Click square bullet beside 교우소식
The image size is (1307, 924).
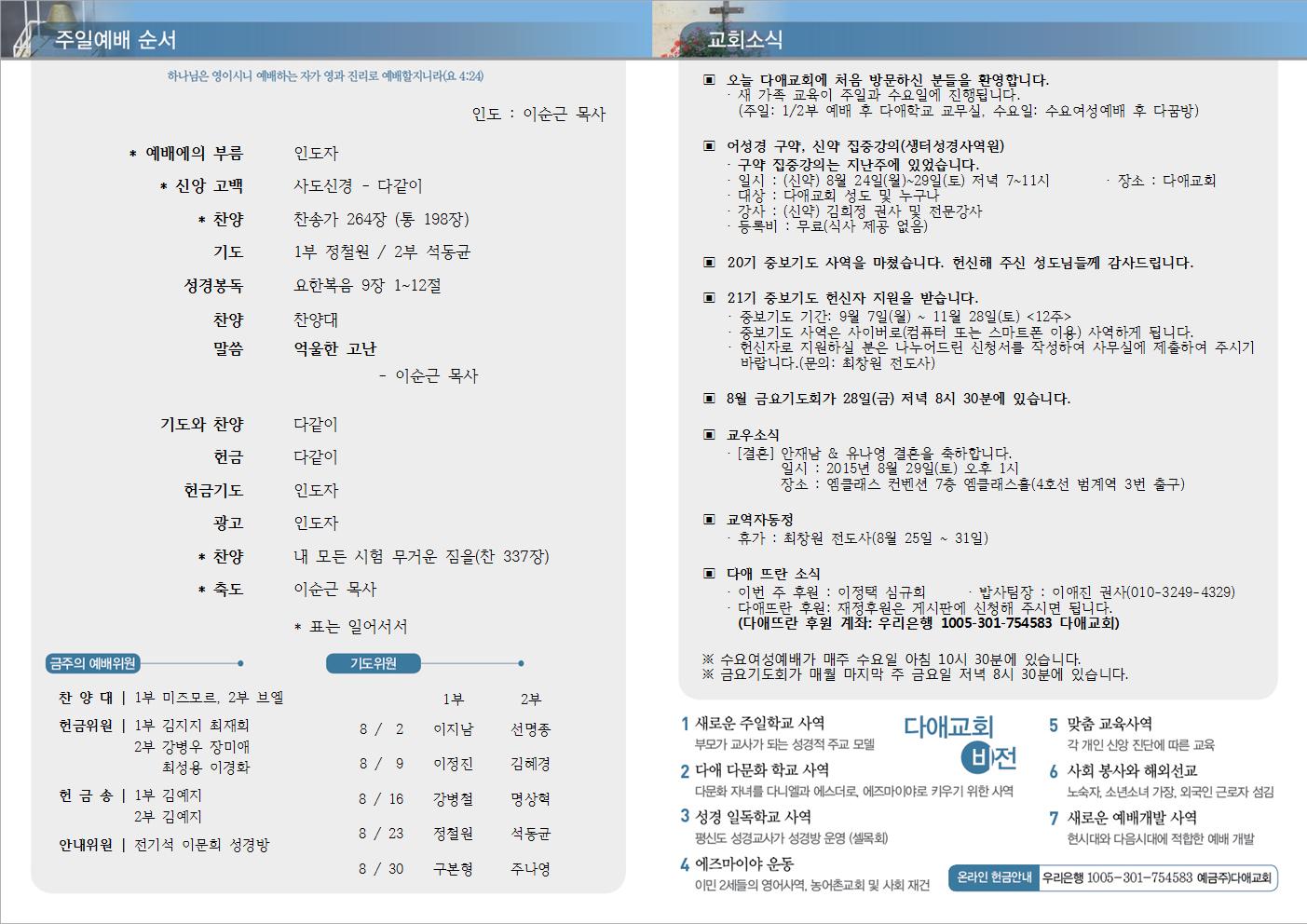[709, 435]
